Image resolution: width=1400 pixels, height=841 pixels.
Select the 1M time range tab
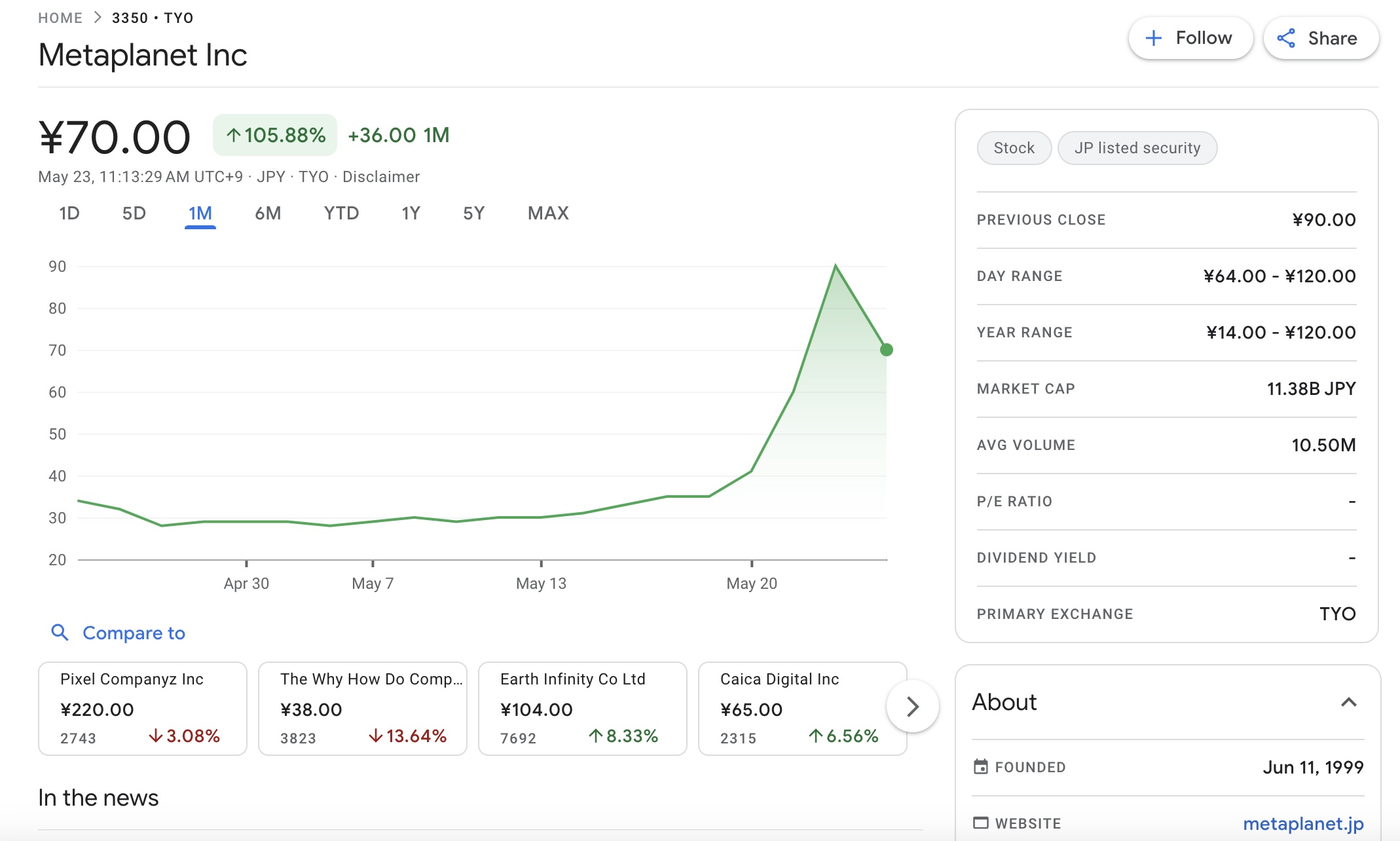point(200,213)
